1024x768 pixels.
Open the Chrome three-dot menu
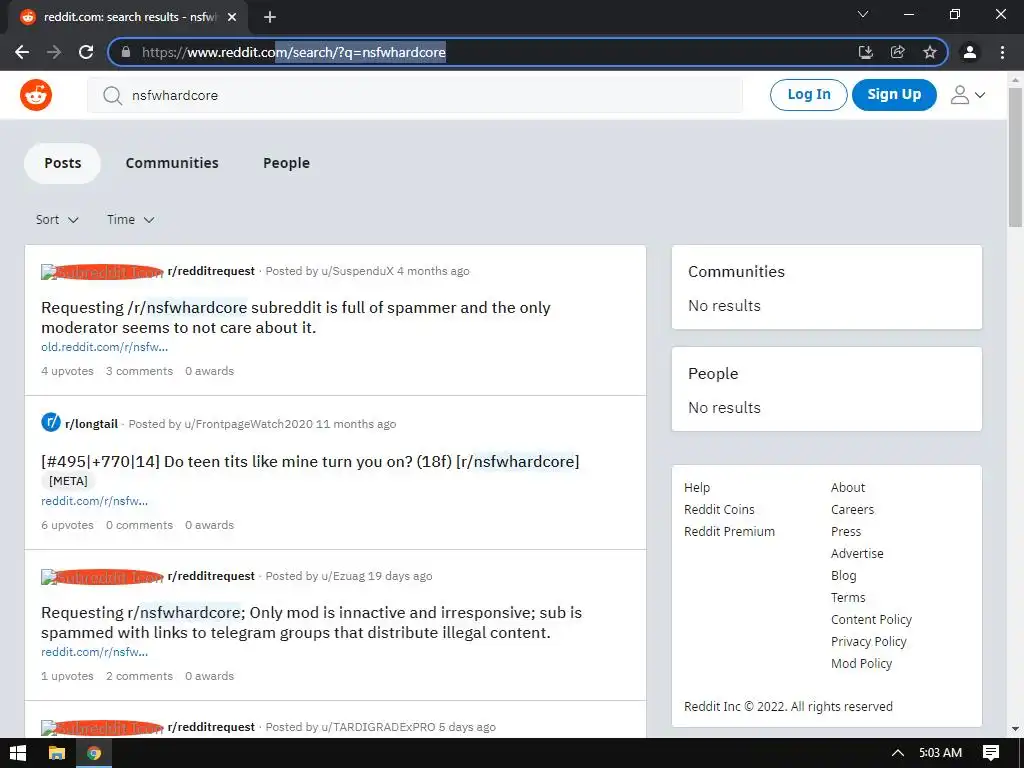pos(1002,52)
